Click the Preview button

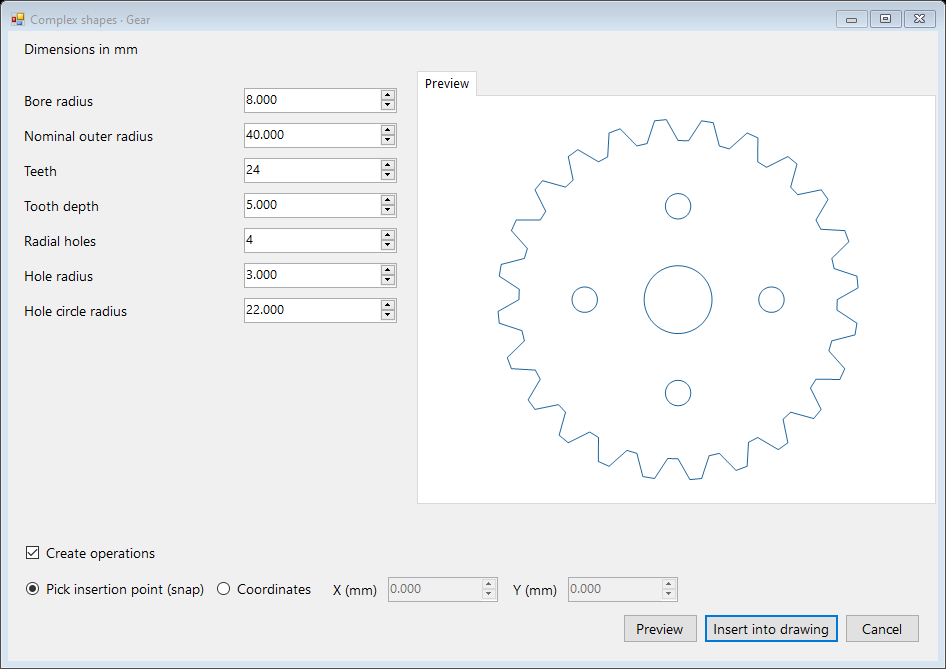pos(660,629)
